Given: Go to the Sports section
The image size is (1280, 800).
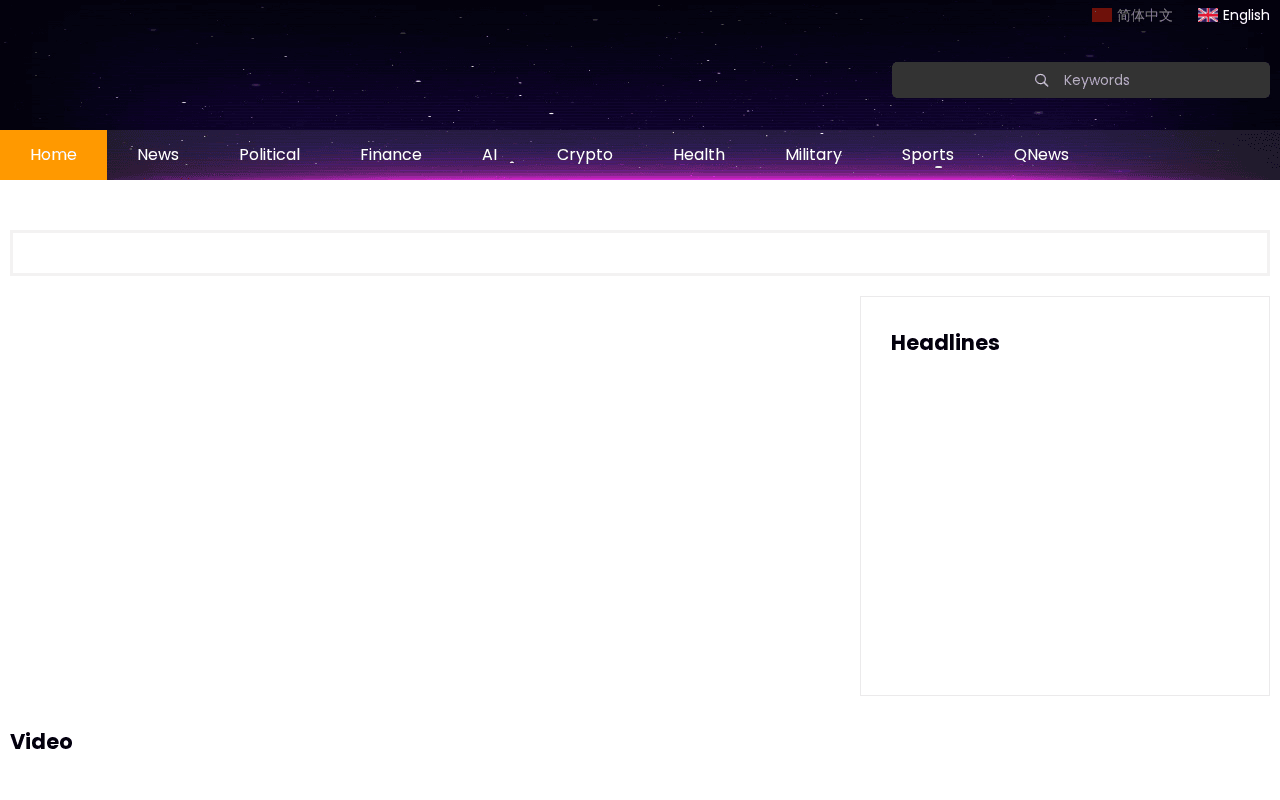Looking at the screenshot, I should [x=928, y=155].
